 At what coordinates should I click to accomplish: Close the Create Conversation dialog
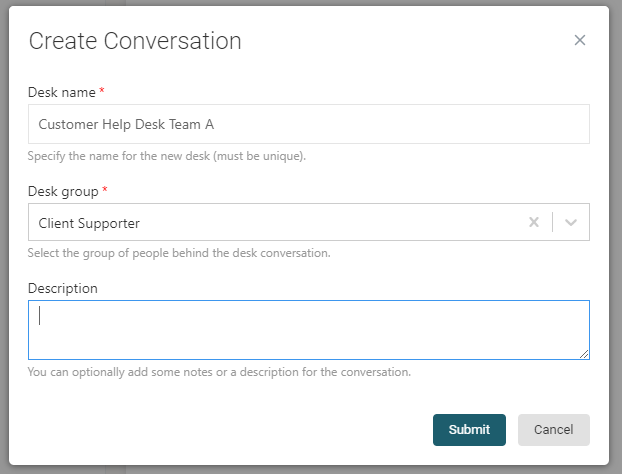[x=580, y=41]
